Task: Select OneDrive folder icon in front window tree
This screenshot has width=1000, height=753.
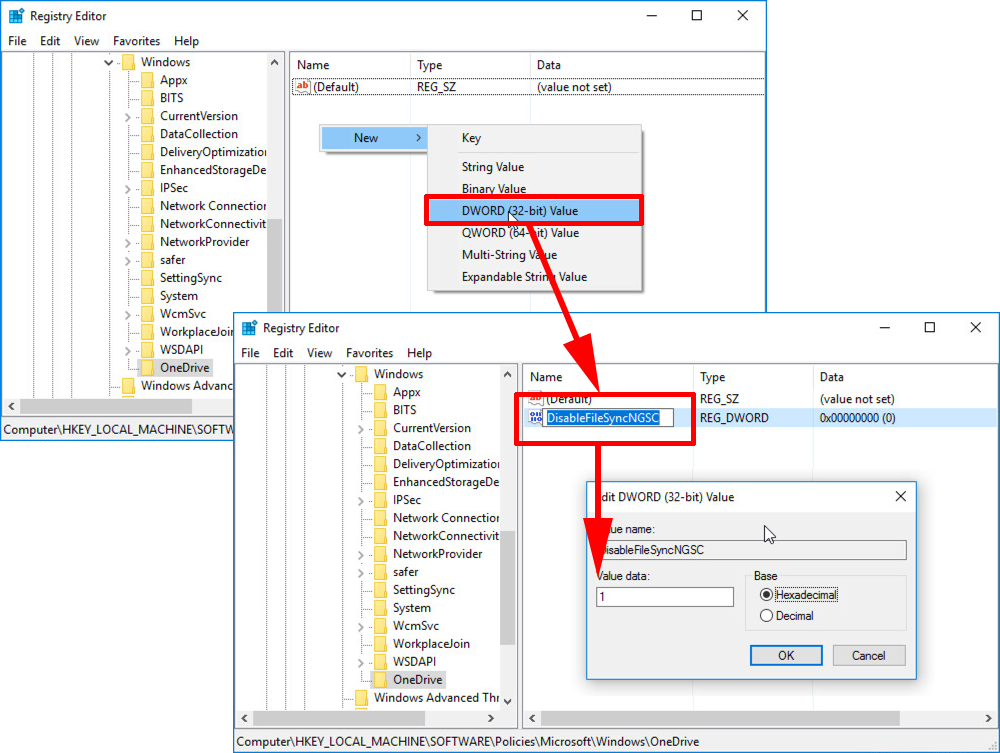Action: point(380,680)
